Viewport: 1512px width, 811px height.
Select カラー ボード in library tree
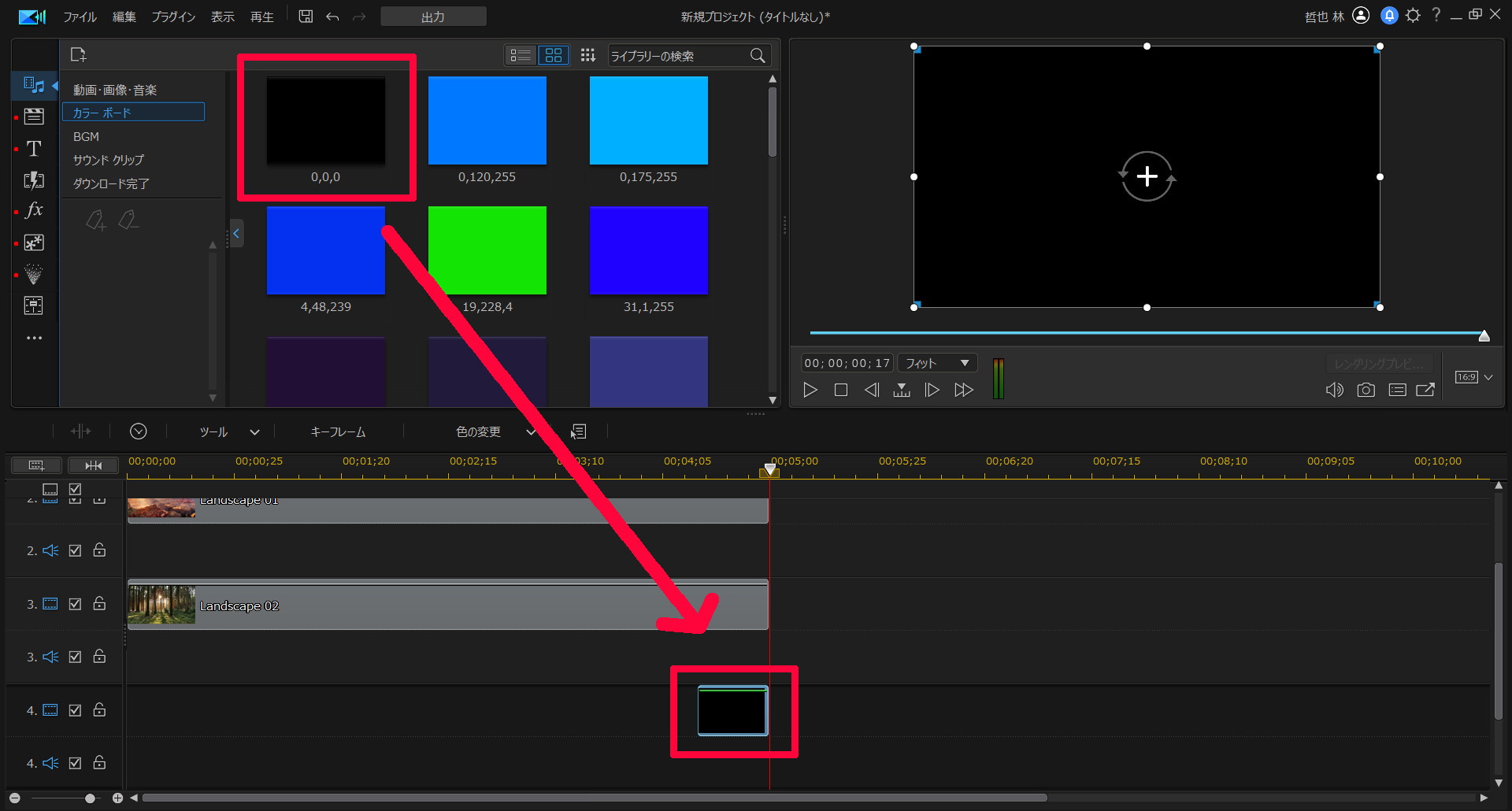pos(133,113)
